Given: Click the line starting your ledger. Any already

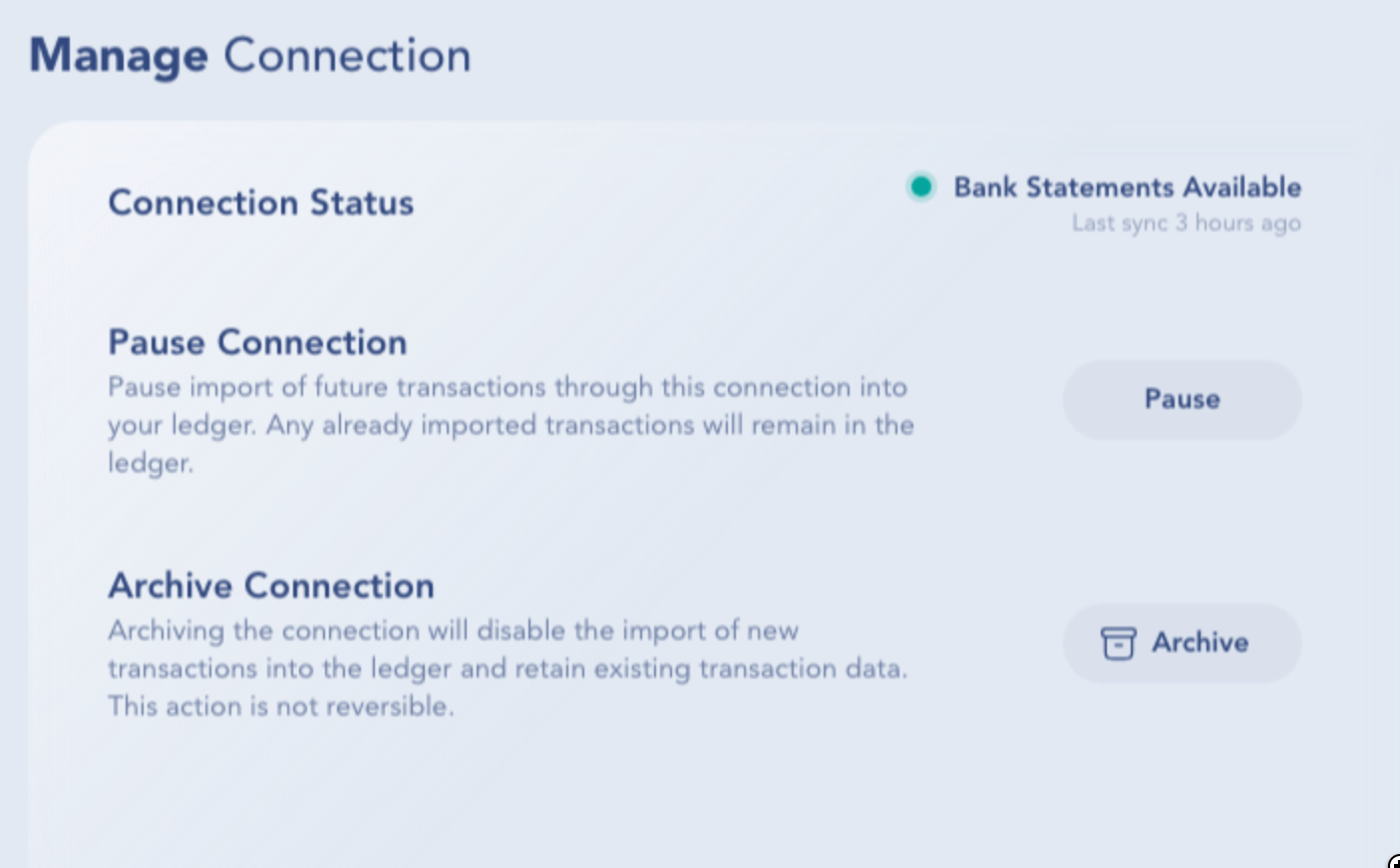Looking at the screenshot, I should click(x=511, y=425).
